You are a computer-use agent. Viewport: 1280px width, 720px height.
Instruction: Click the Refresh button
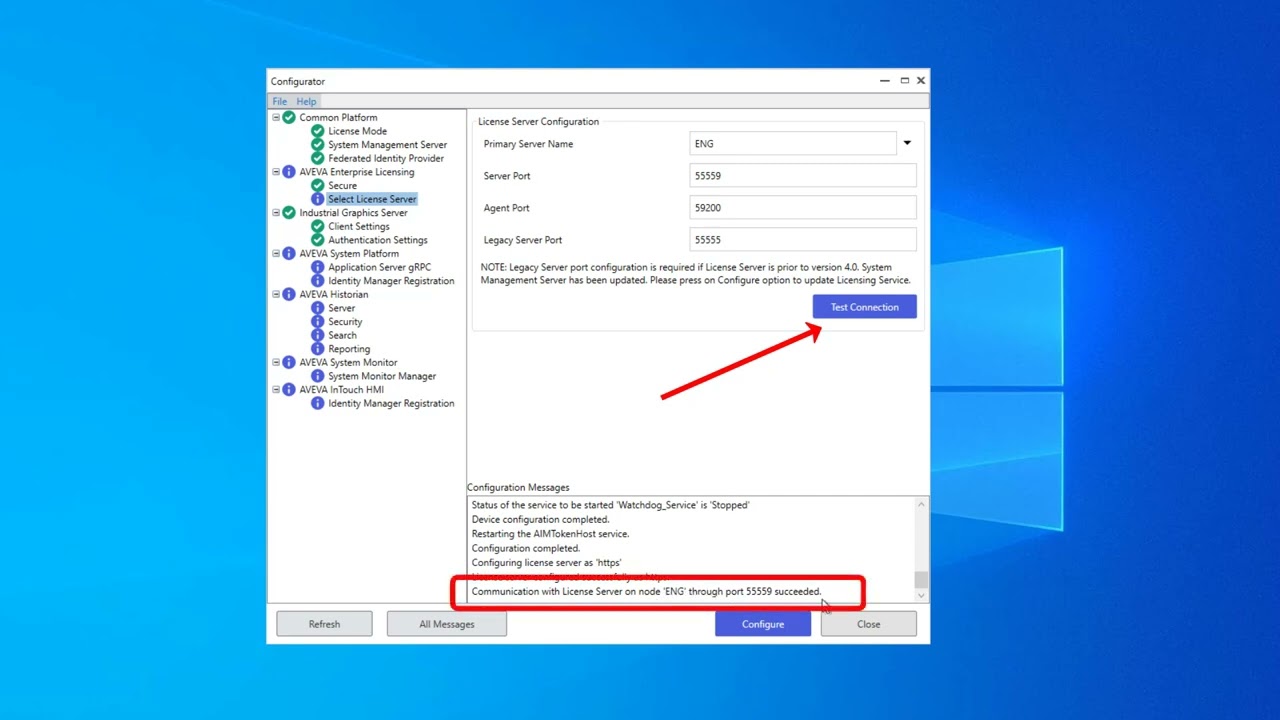324,624
